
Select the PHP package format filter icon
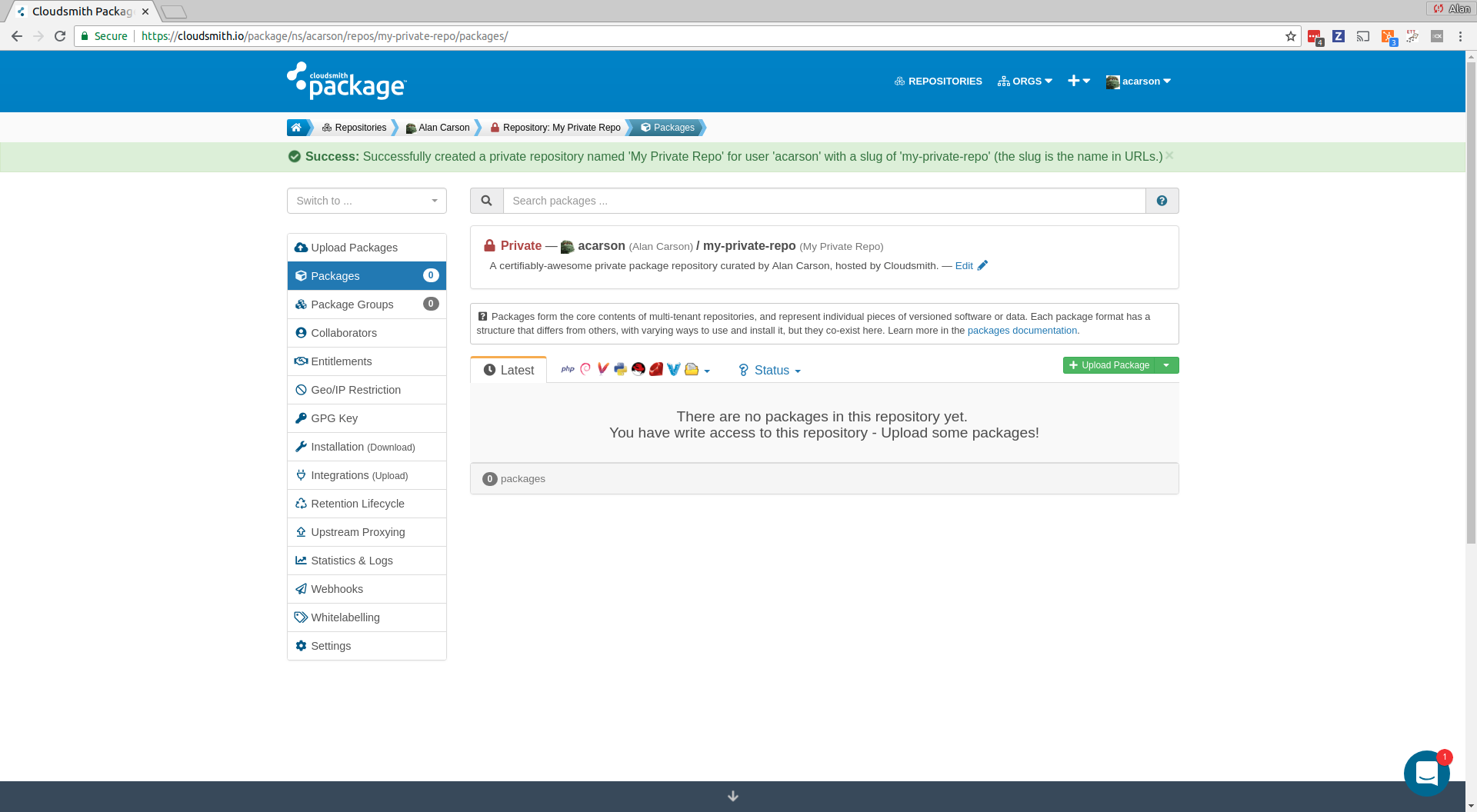click(568, 369)
